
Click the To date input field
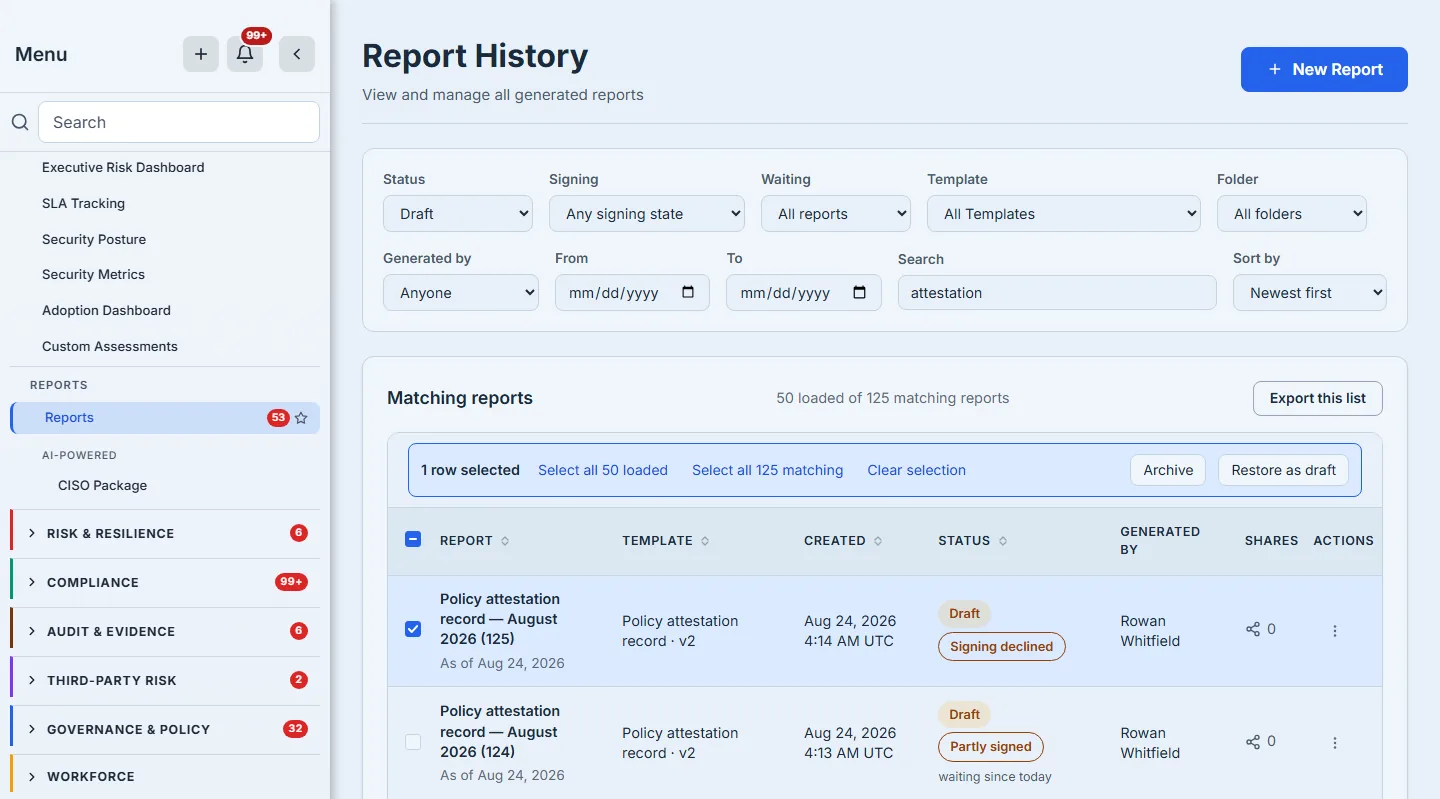pyautogui.click(x=804, y=292)
